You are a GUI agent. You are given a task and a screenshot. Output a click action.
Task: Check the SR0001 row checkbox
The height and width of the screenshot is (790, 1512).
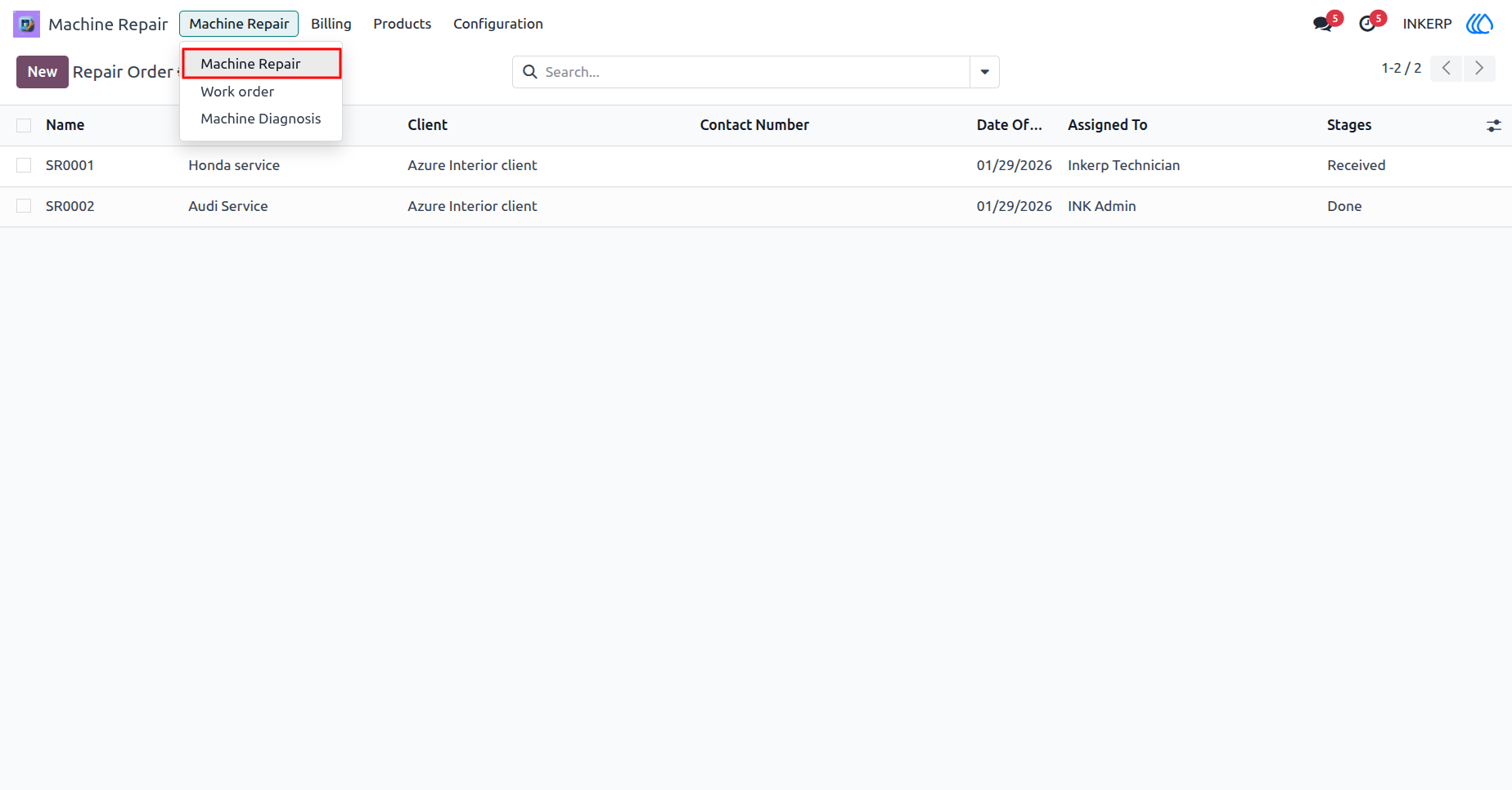coord(24,165)
